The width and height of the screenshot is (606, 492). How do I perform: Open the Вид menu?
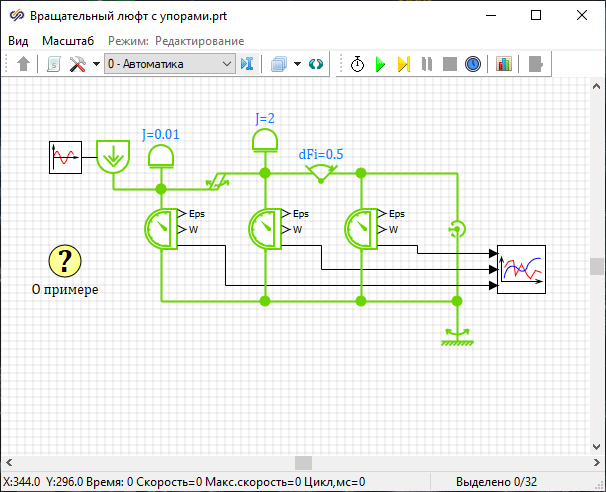[18, 40]
